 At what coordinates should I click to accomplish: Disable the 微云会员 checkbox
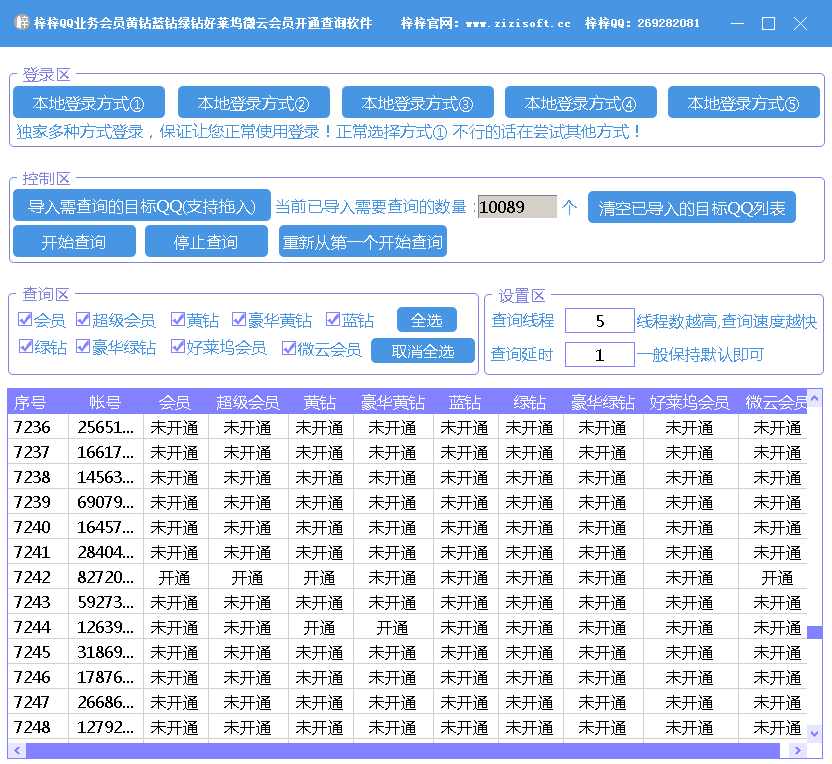point(289,348)
